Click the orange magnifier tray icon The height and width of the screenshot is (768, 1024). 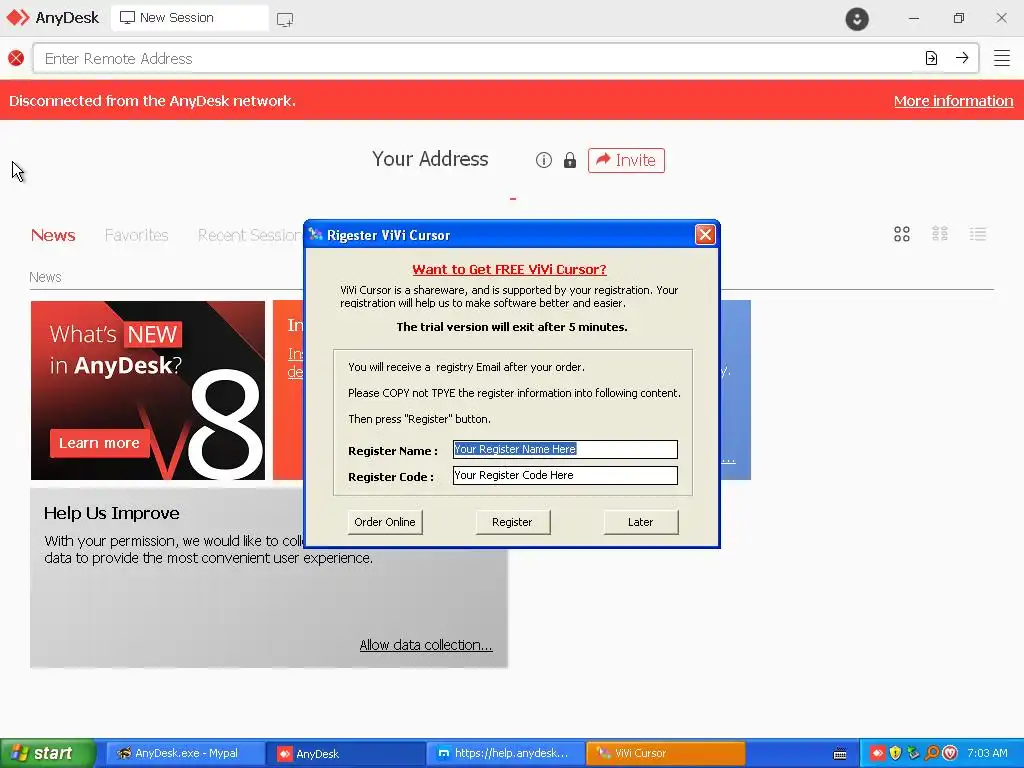[x=932, y=753]
